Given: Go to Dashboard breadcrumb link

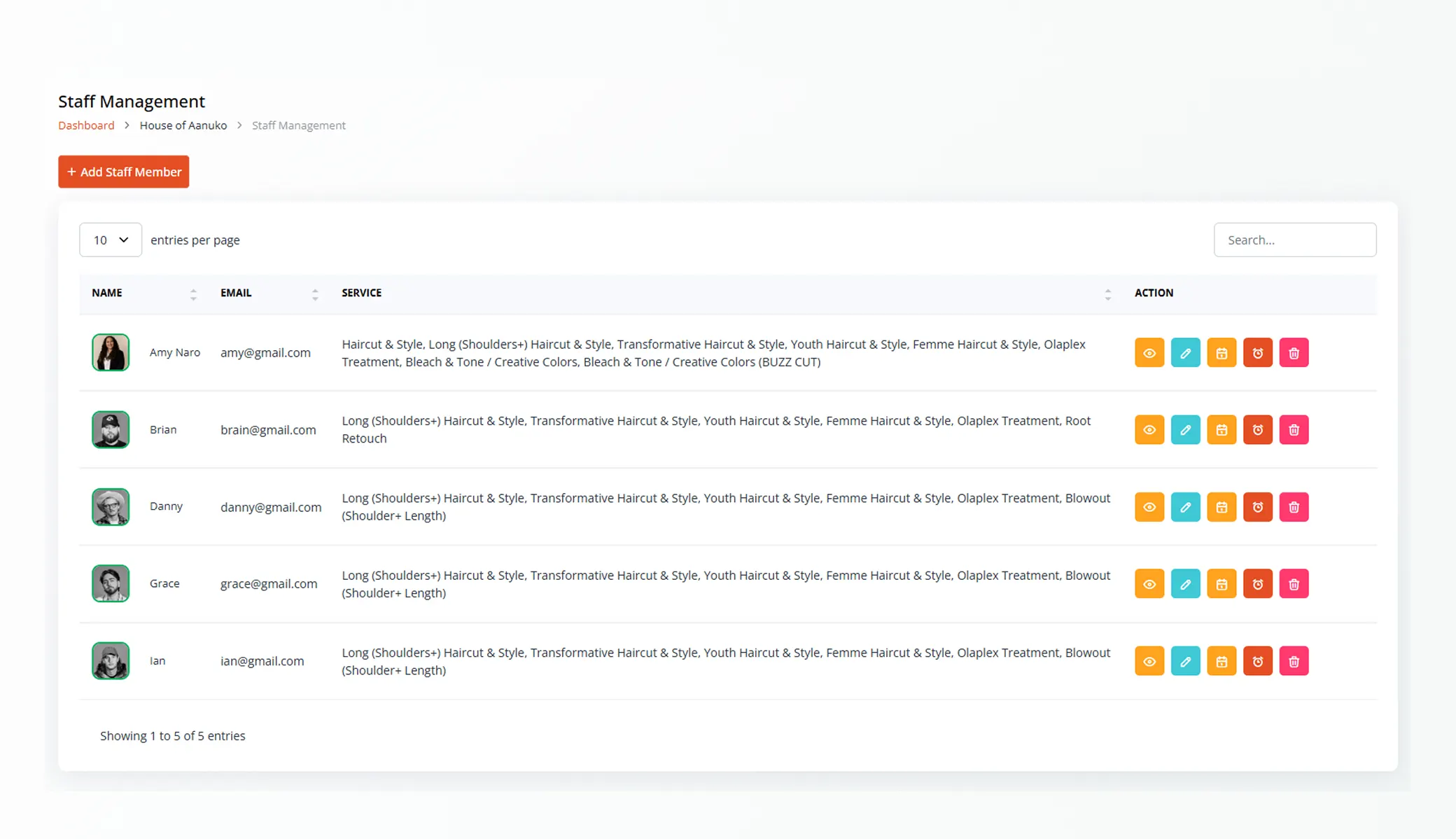Looking at the screenshot, I should pyautogui.click(x=86, y=125).
